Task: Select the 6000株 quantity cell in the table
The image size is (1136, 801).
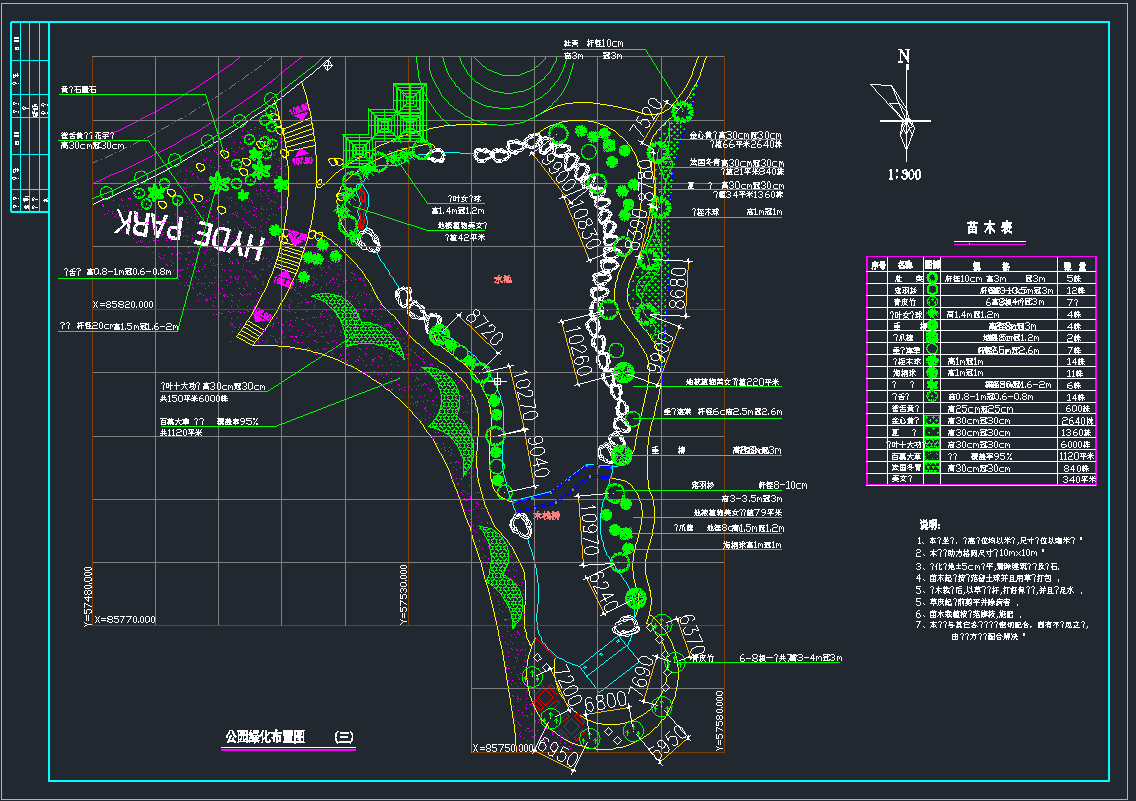Action: coord(1078,444)
